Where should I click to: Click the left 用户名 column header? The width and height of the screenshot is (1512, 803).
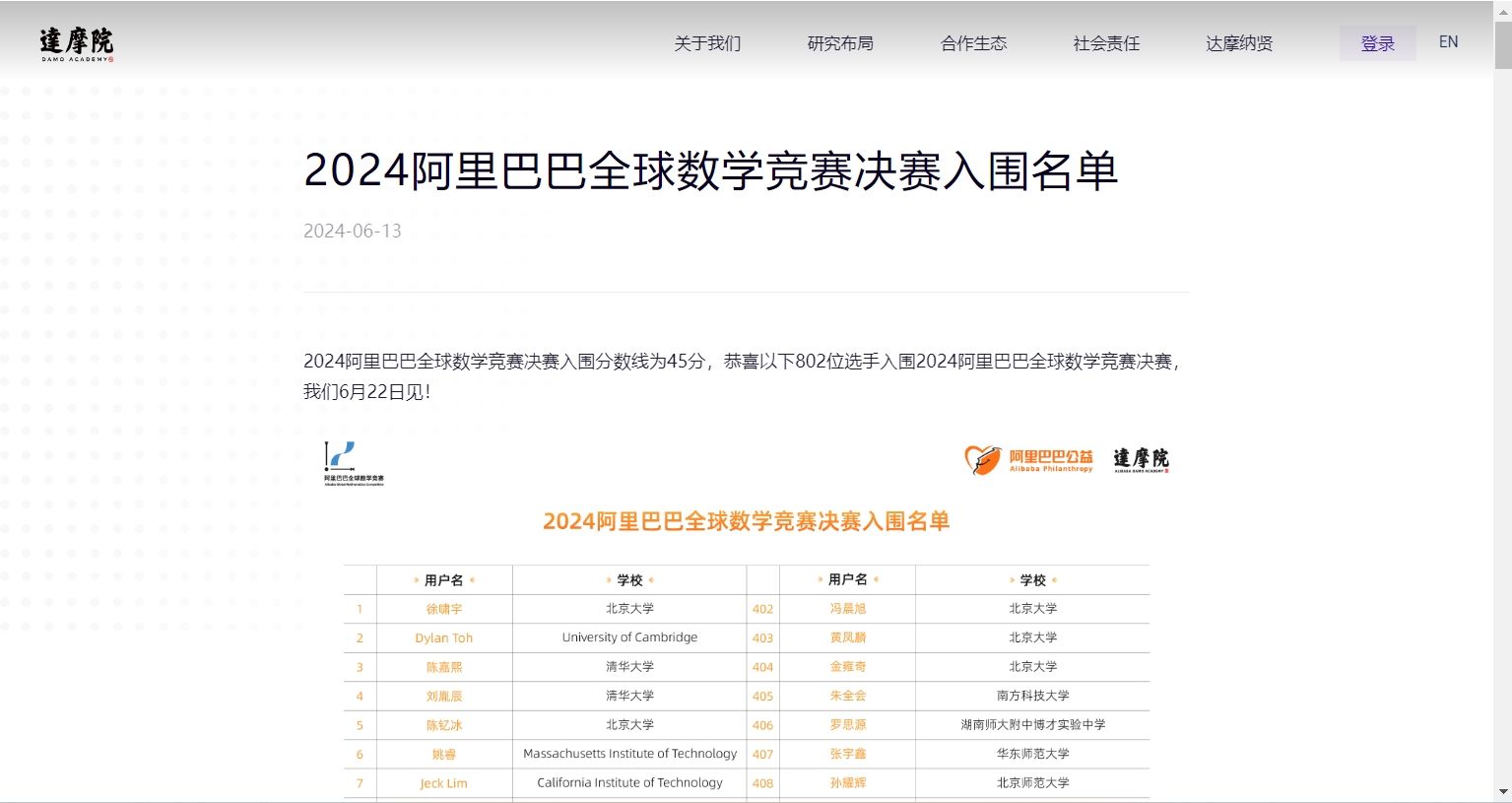443,580
